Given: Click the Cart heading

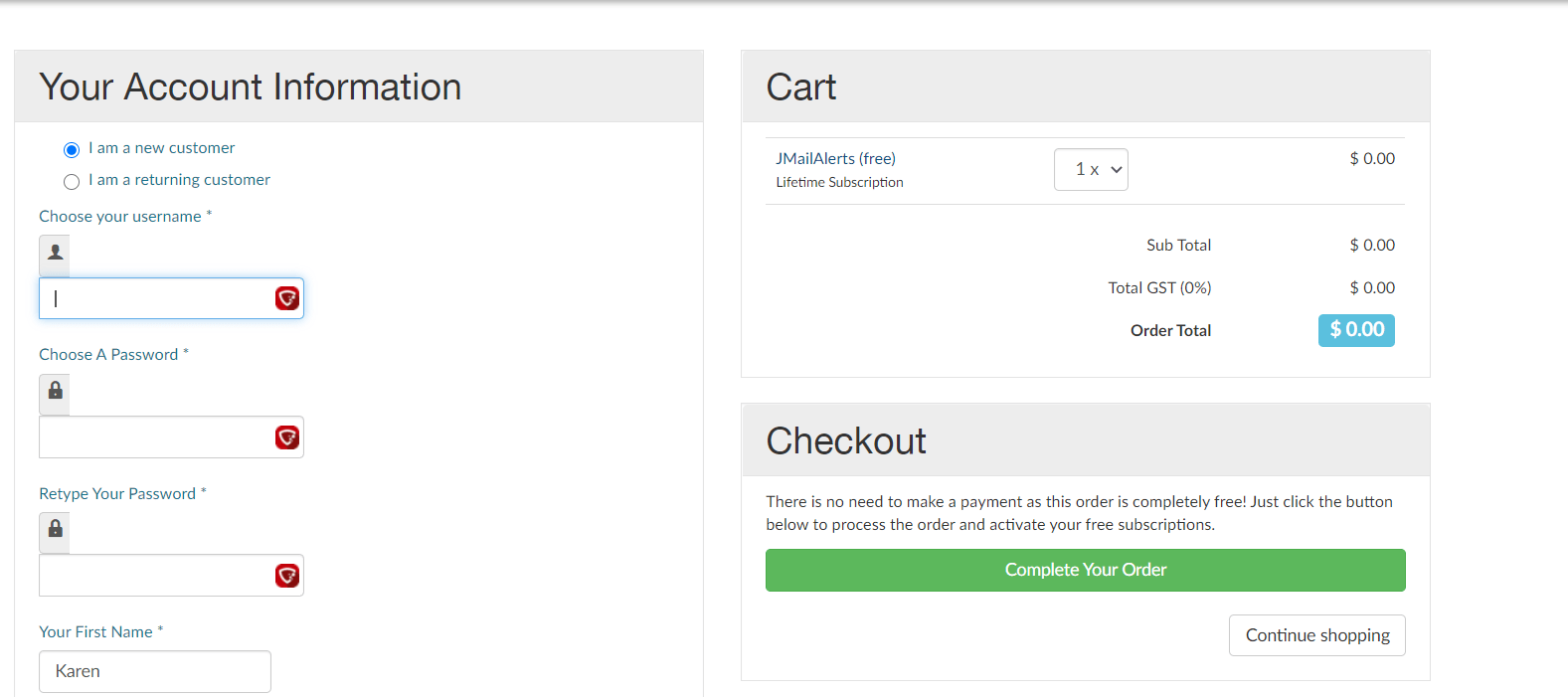Looking at the screenshot, I should click(x=801, y=87).
